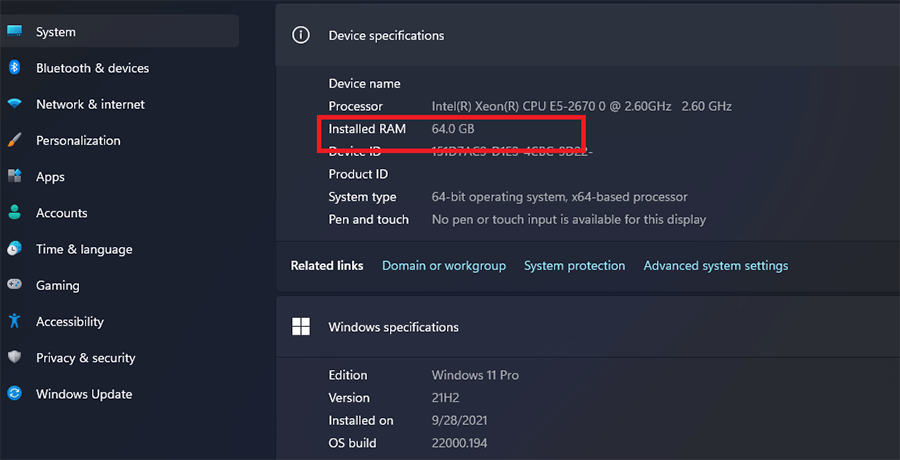This screenshot has width=900, height=460.
Task: Click the Accessibility figure icon
Action: (x=14, y=321)
